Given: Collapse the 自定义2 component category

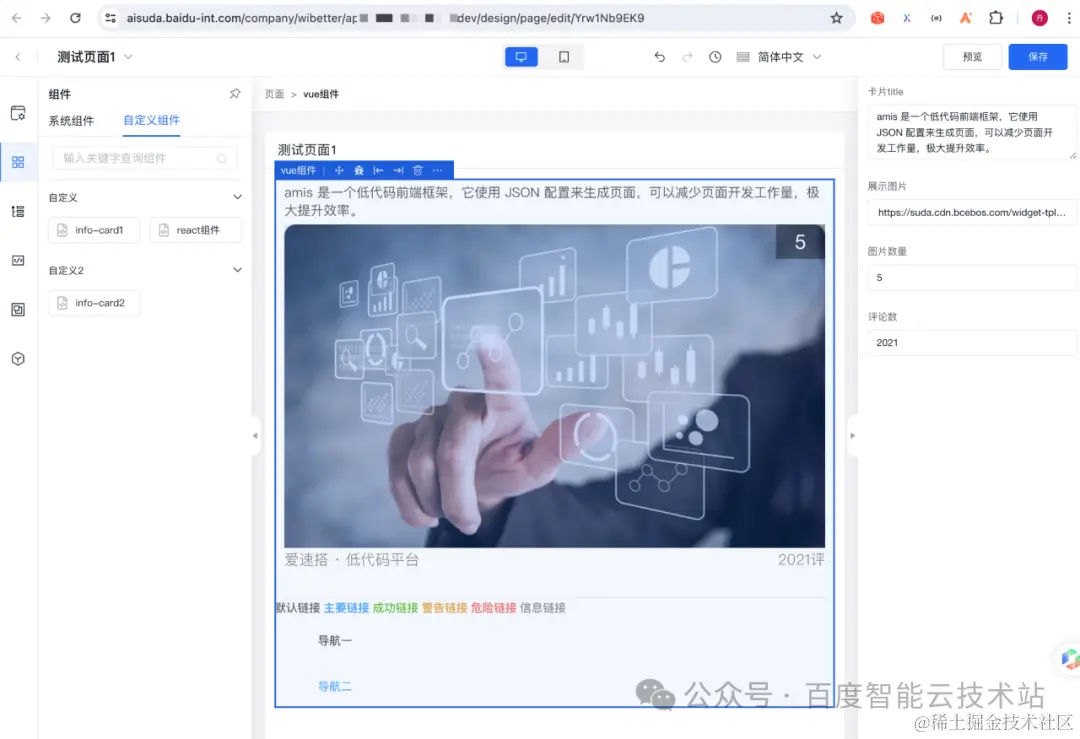Looking at the screenshot, I should pyautogui.click(x=237, y=269).
